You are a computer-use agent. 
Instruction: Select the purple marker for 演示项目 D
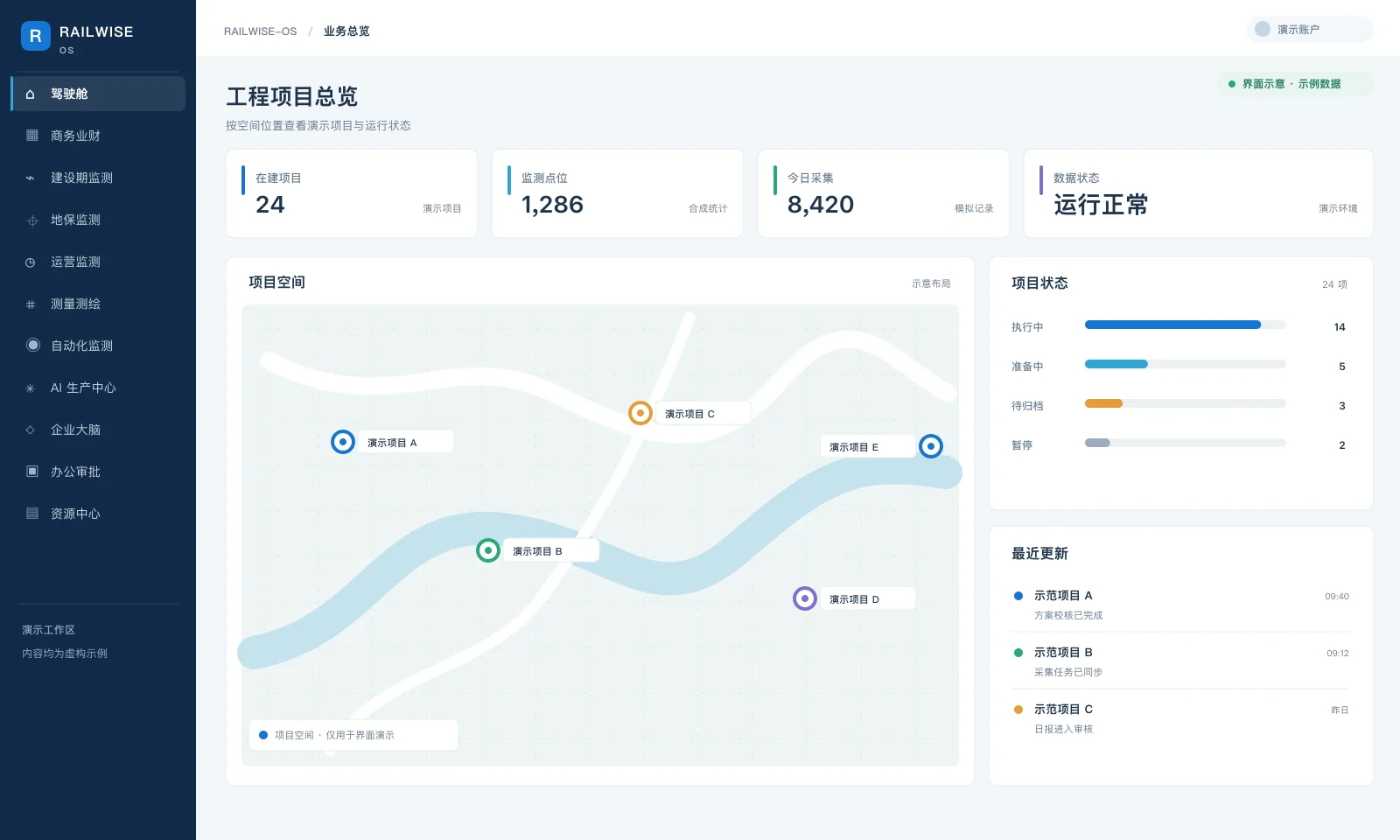(805, 598)
